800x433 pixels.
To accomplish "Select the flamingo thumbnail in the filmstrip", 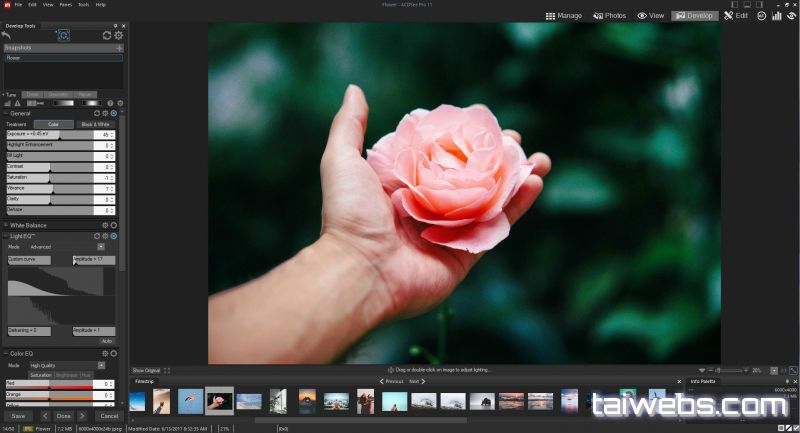I will tap(190, 400).
